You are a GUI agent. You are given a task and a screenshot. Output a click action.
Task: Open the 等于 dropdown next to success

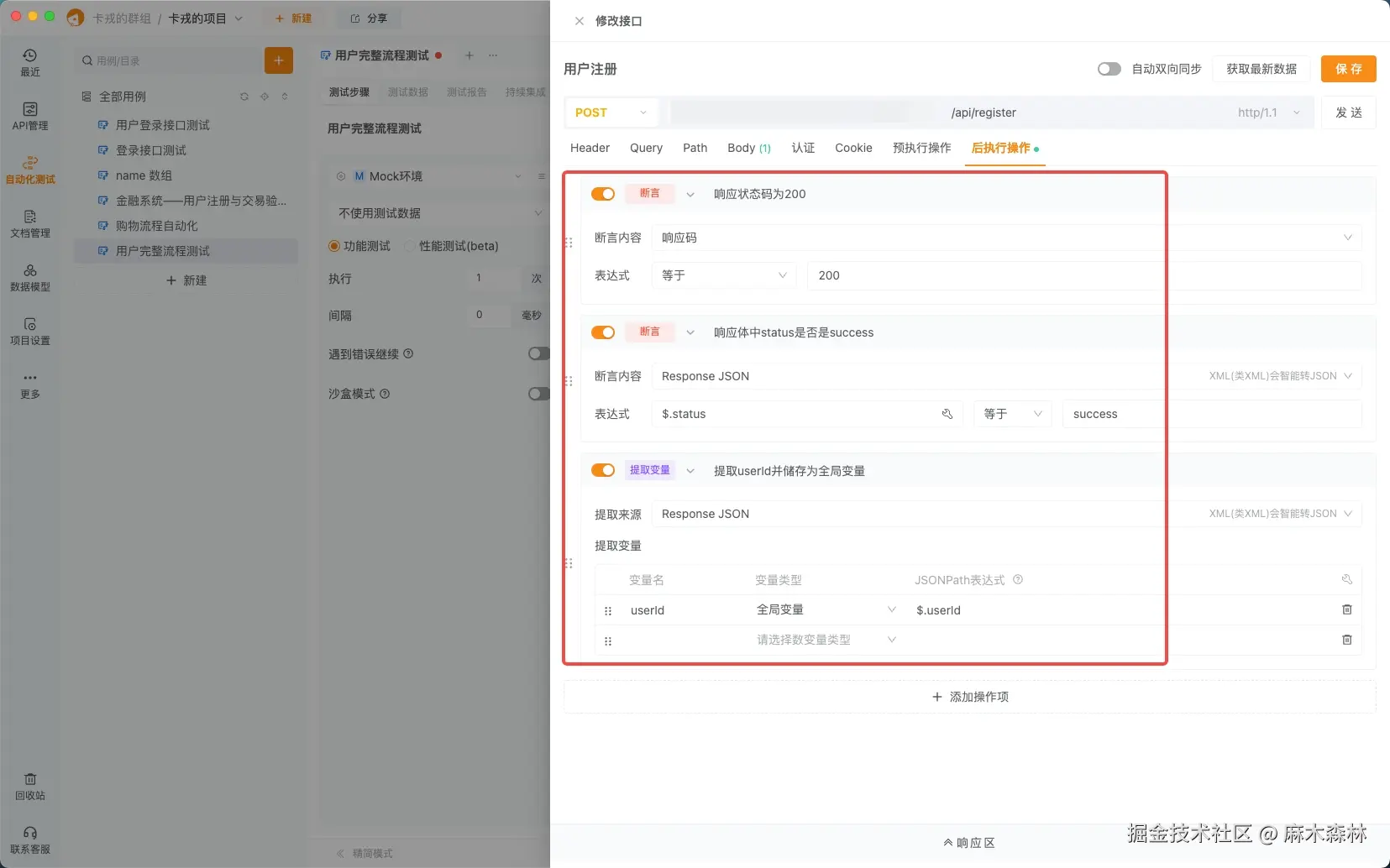1013,414
